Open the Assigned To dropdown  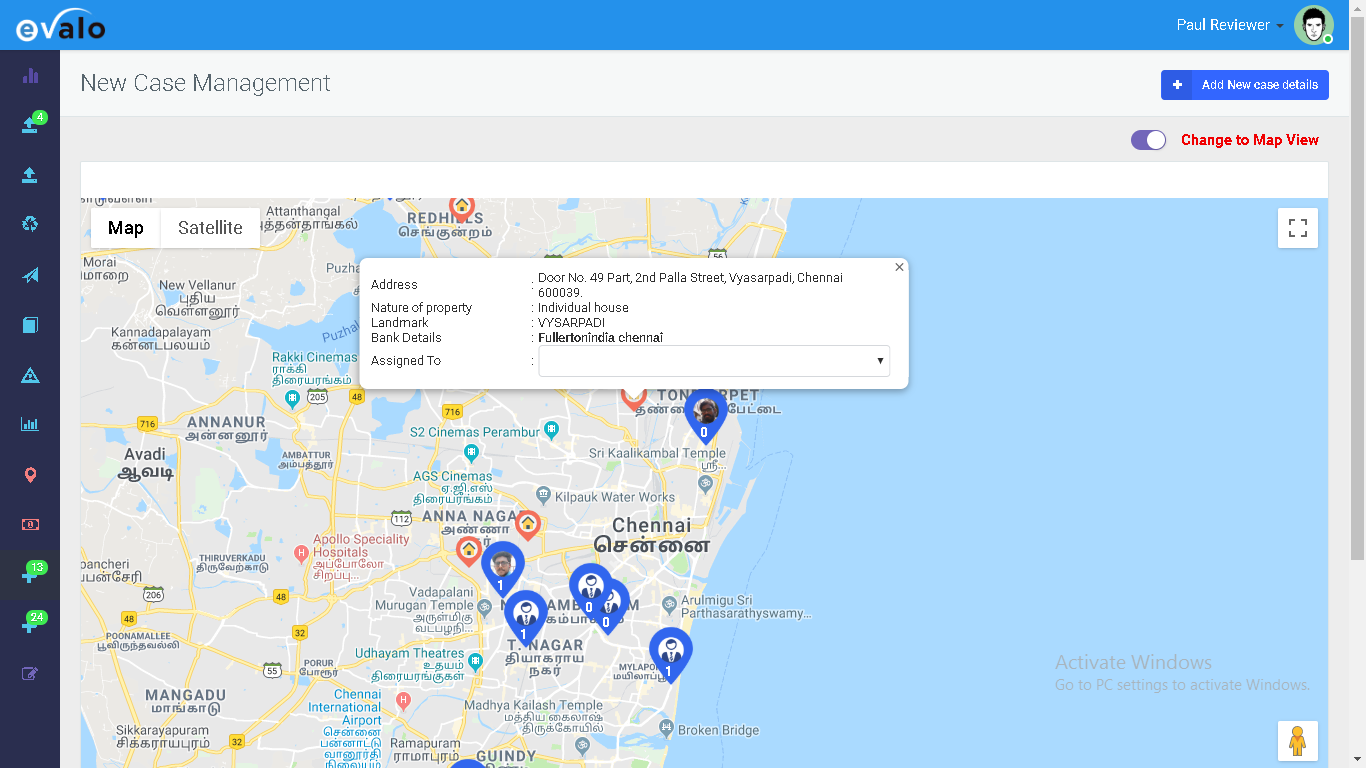[713, 361]
